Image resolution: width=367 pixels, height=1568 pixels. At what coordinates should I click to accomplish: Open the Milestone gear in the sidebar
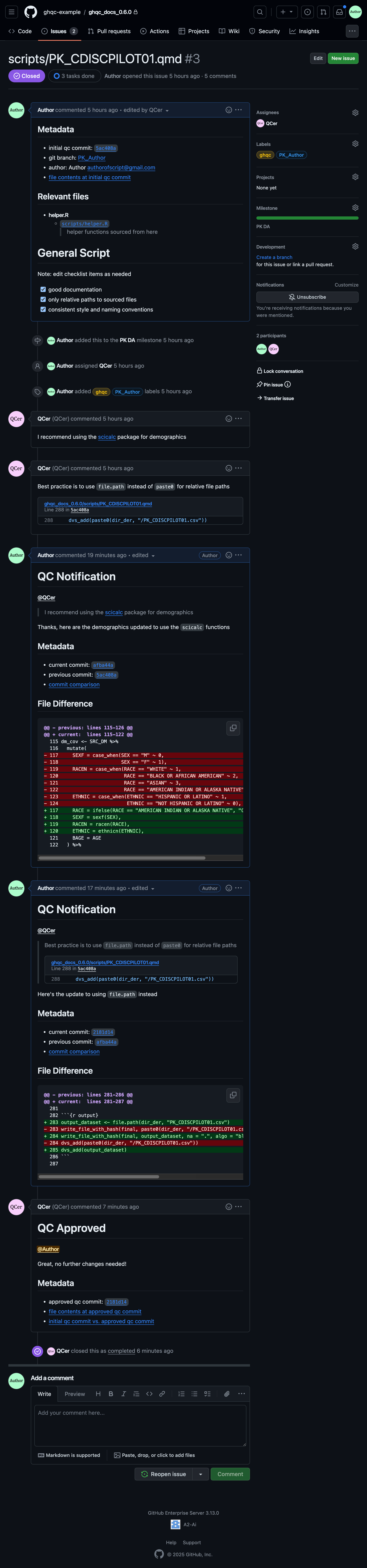(x=355, y=208)
